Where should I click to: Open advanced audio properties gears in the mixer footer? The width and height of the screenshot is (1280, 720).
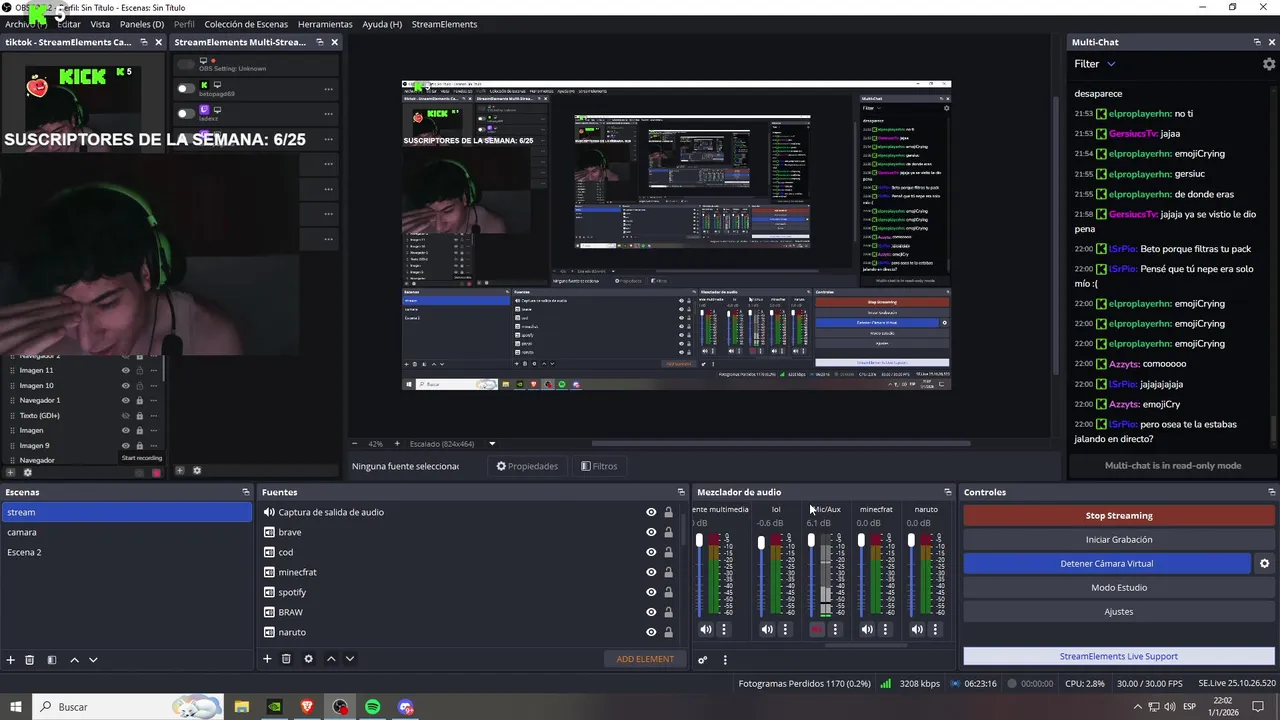click(703, 659)
